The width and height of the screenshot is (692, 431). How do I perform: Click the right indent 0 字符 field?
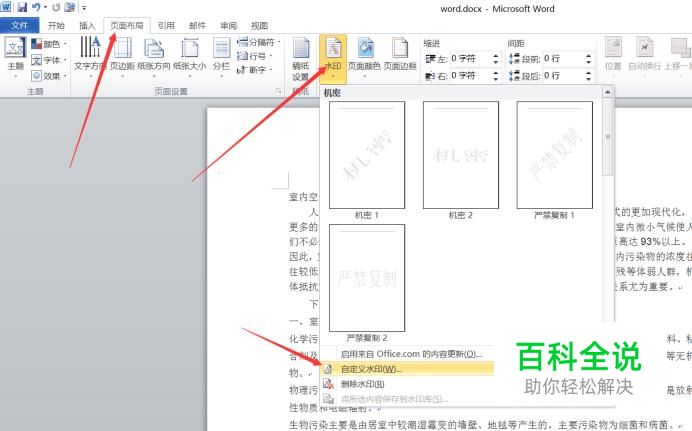[471, 76]
